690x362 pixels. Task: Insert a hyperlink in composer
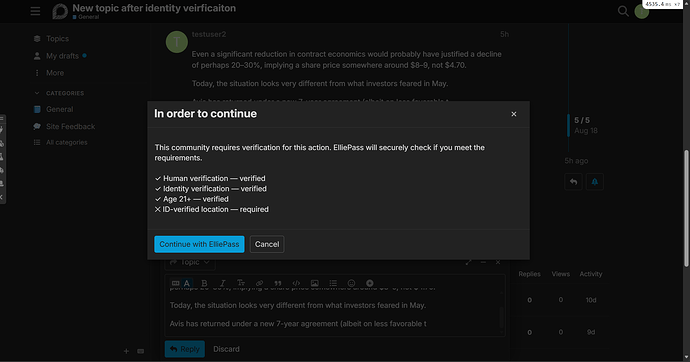pyautogui.click(x=259, y=283)
